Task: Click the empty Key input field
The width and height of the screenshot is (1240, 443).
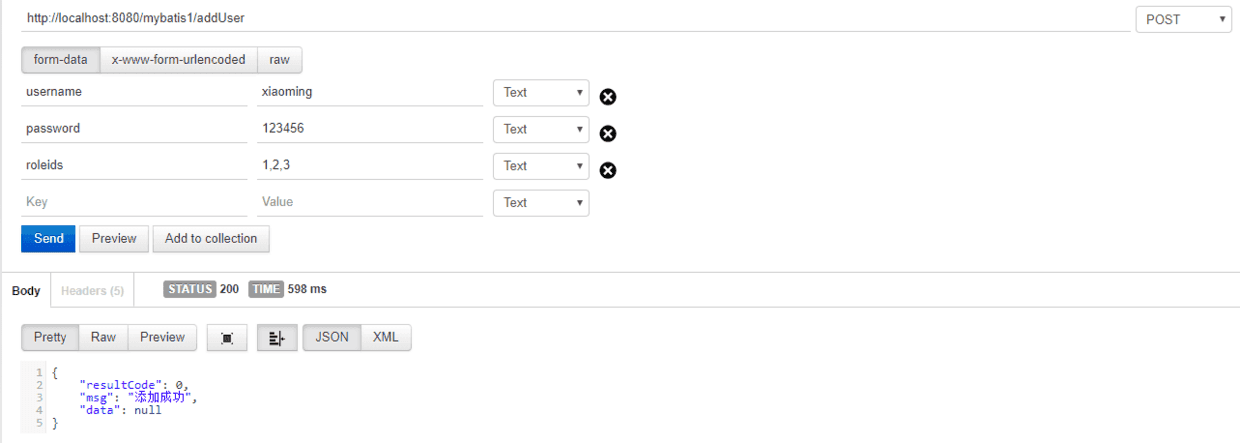Action: (134, 202)
